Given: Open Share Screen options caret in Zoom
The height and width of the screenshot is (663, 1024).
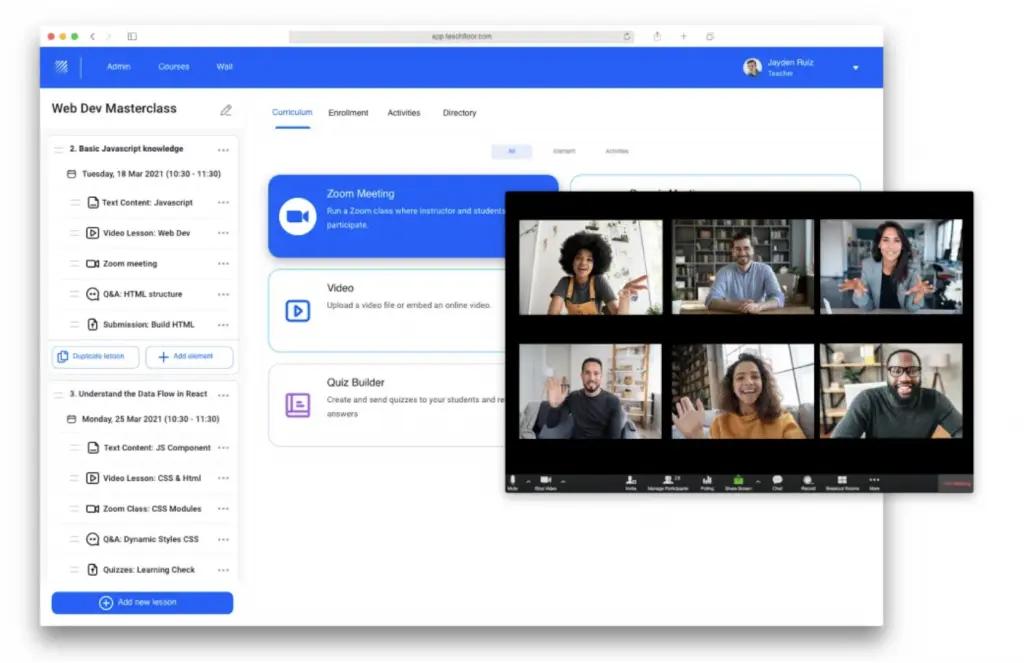Looking at the screenshot, I should [x=758, y=482].
